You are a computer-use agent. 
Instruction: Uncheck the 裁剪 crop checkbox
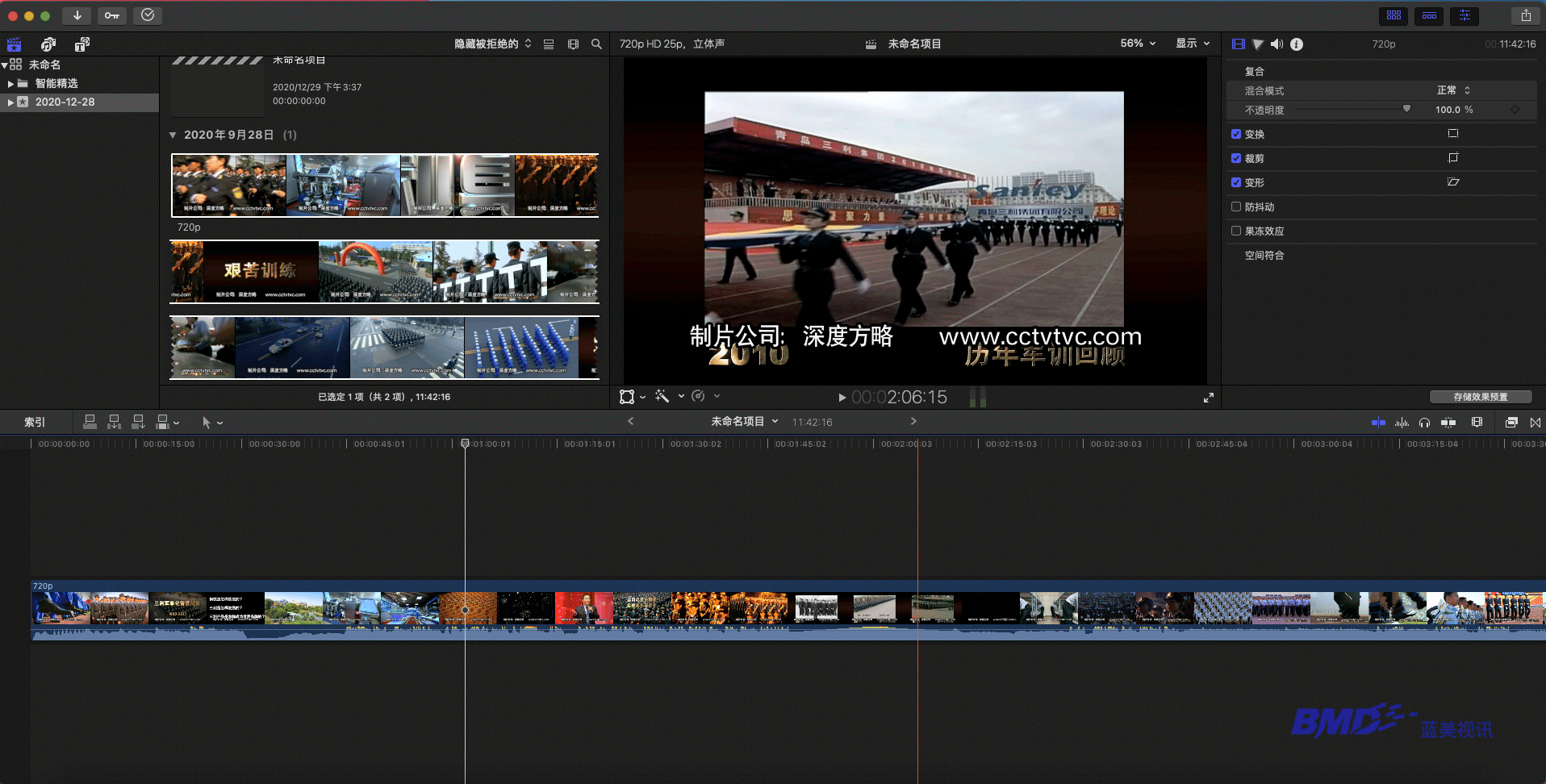point(1236,159)
